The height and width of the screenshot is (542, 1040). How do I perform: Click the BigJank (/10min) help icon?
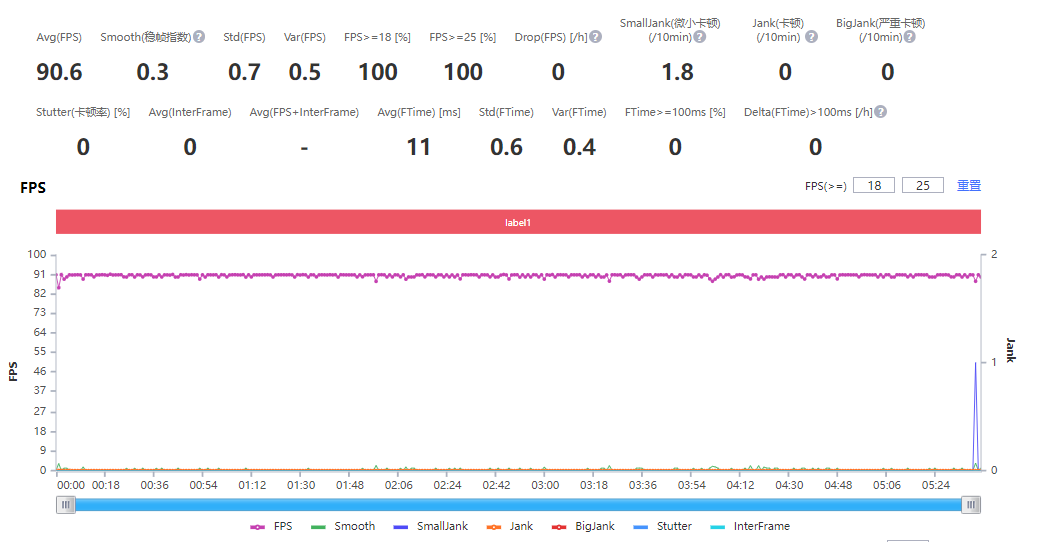tap(909, 37)
